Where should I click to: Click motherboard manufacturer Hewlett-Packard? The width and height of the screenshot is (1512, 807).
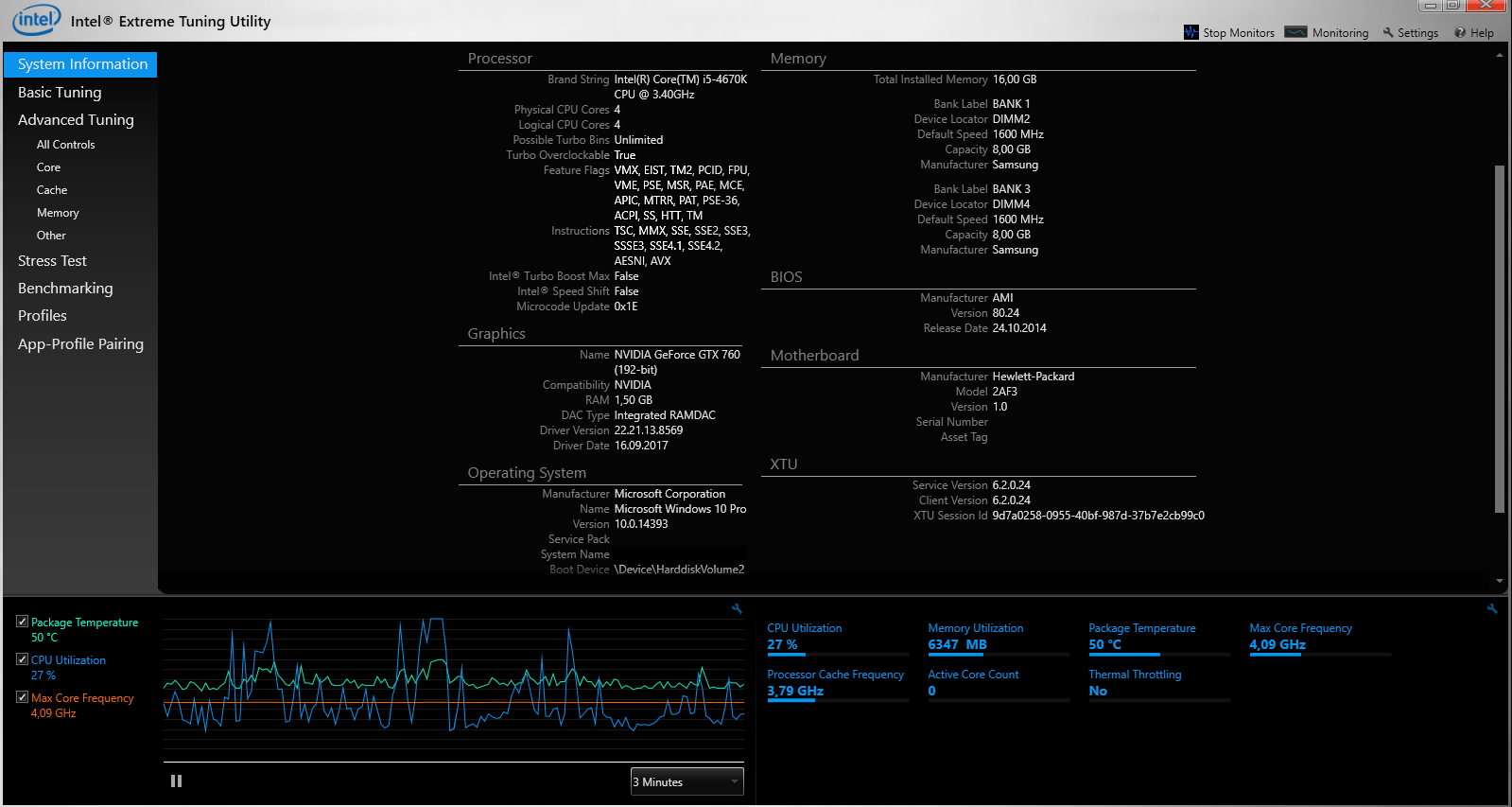pyautogui.click(x=1033, y=377)
